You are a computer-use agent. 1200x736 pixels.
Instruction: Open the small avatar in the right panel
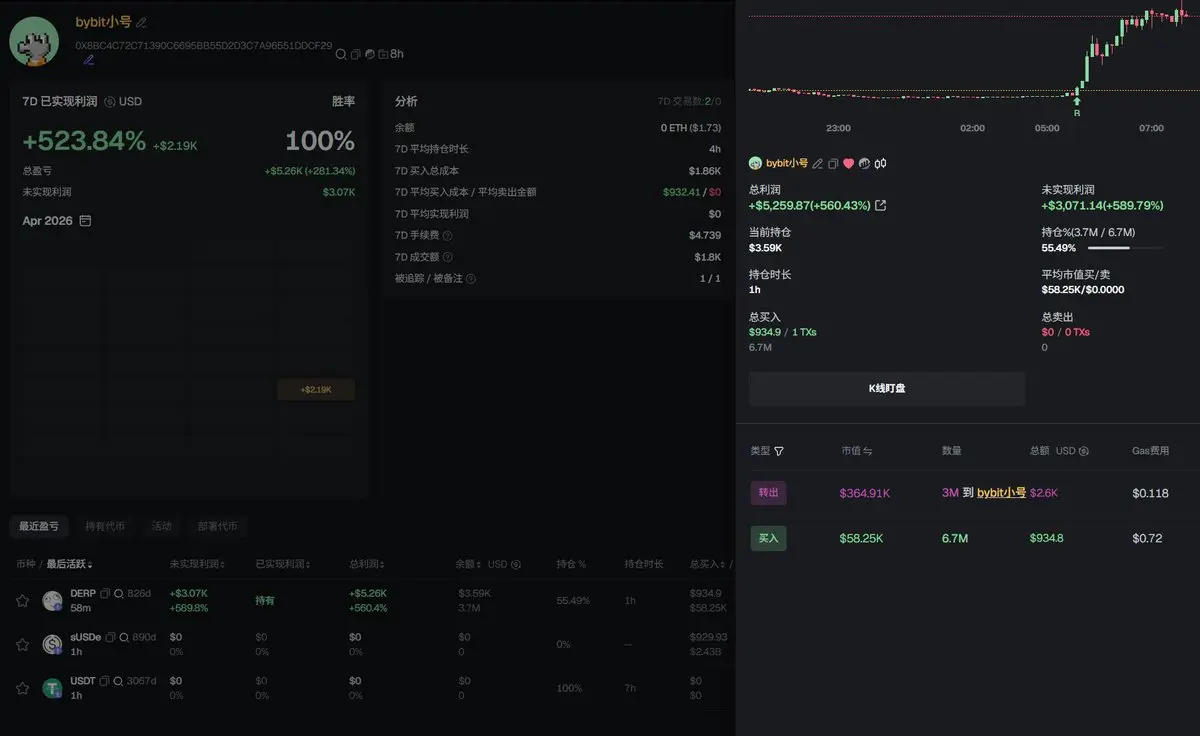755,163
